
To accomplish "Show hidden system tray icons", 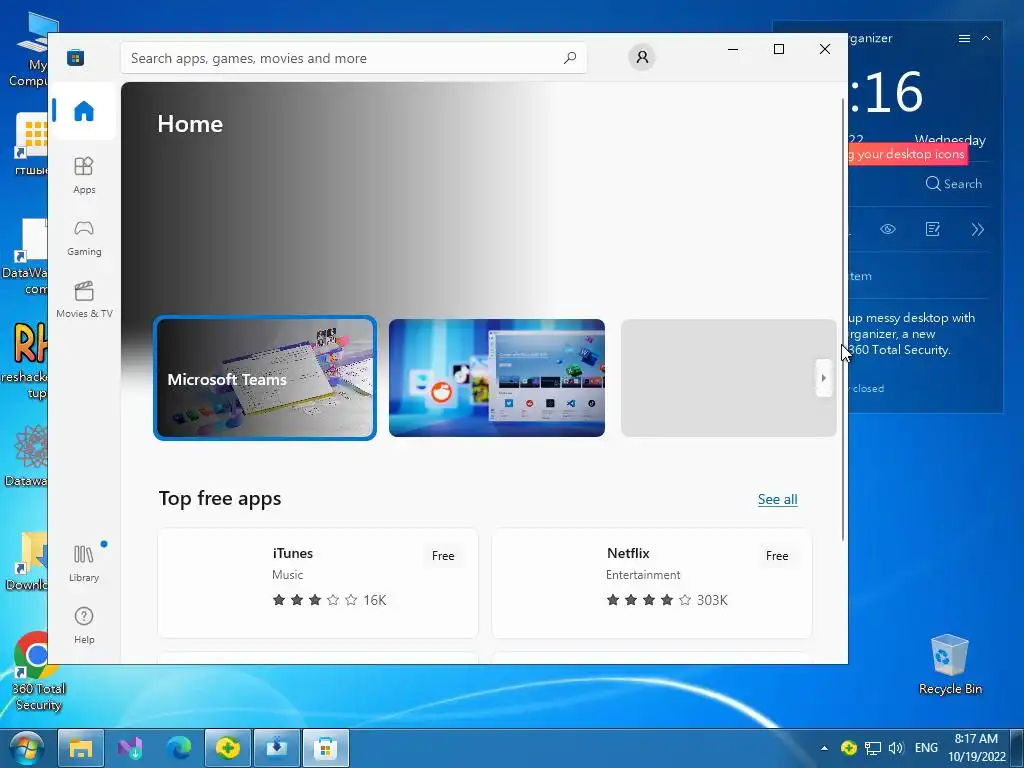I will point(824,748).
